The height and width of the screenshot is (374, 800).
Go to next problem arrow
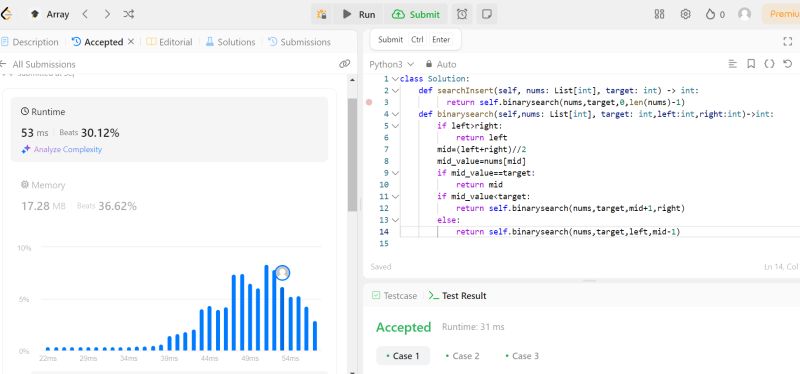coord(107,14)
